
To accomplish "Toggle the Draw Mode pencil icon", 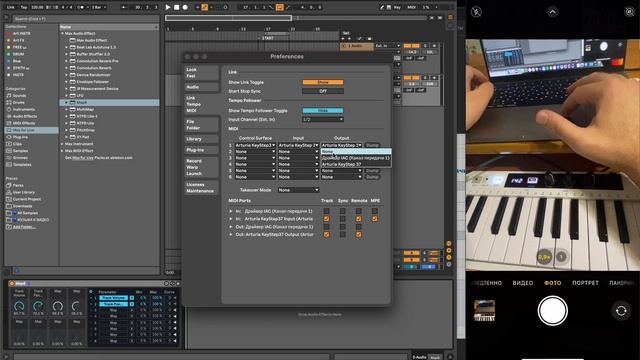I will click(382, 7).
